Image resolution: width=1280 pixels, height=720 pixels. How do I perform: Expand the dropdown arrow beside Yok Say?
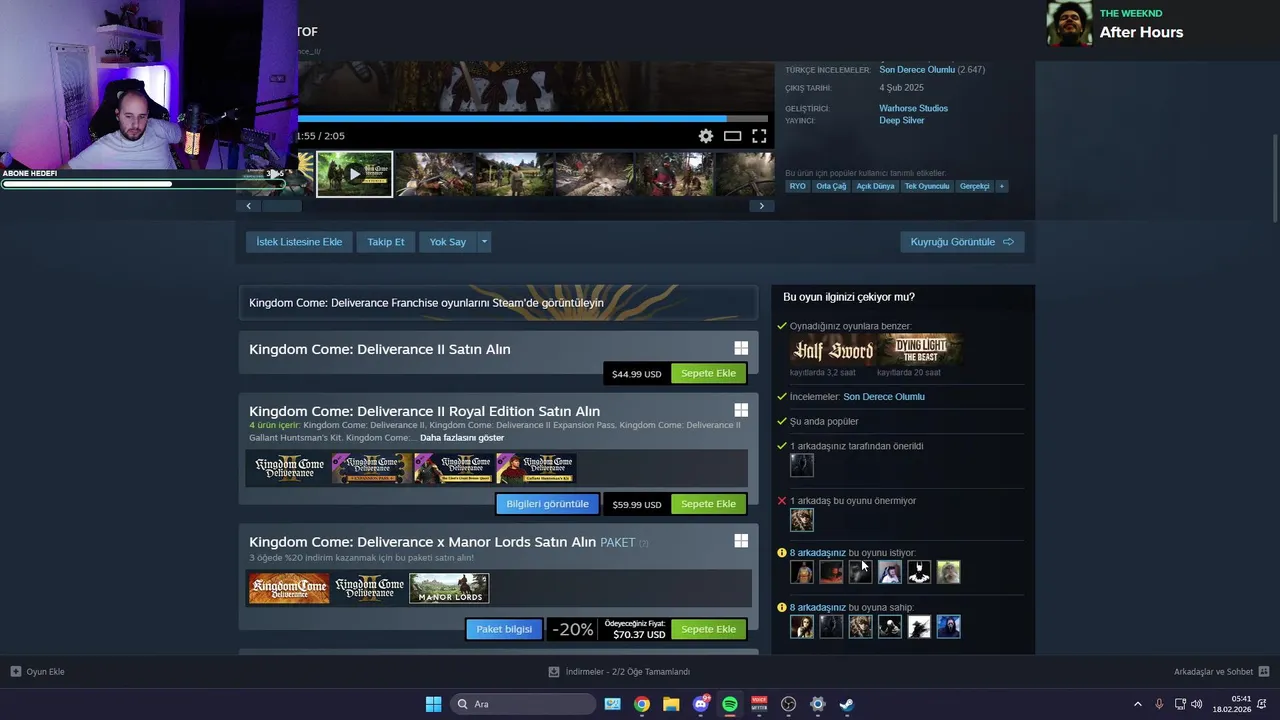point(484,242)
